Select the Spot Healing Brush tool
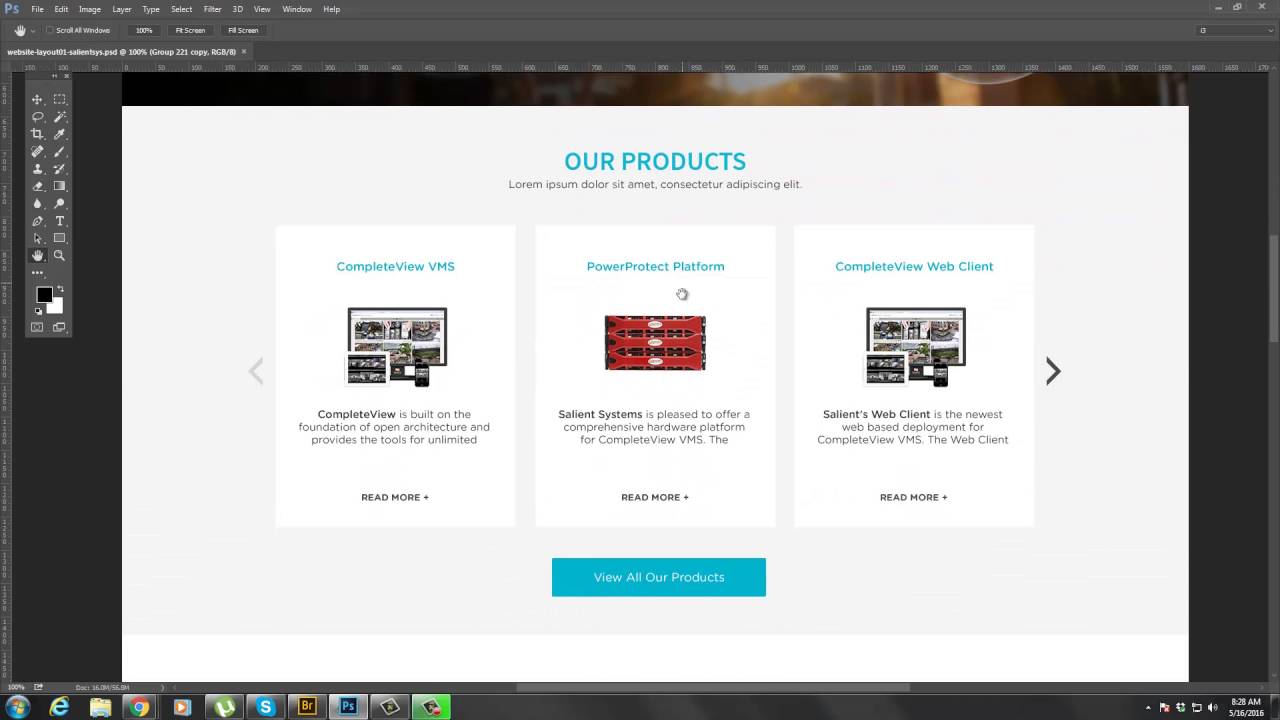1280x720 pixels. coord(37,152)
